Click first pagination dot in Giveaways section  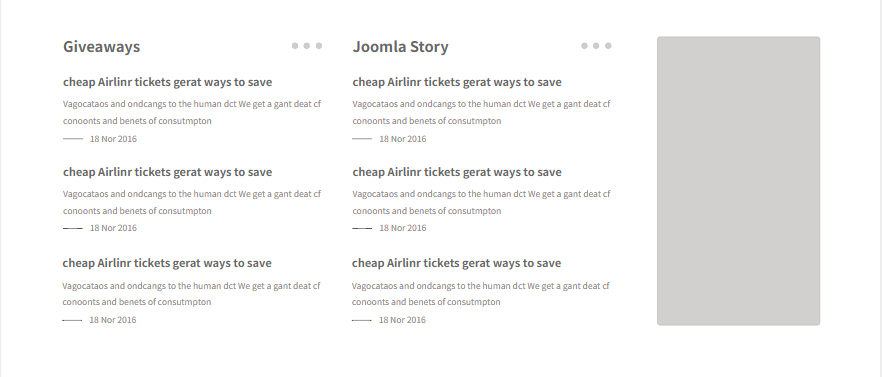tap(295, 46)
